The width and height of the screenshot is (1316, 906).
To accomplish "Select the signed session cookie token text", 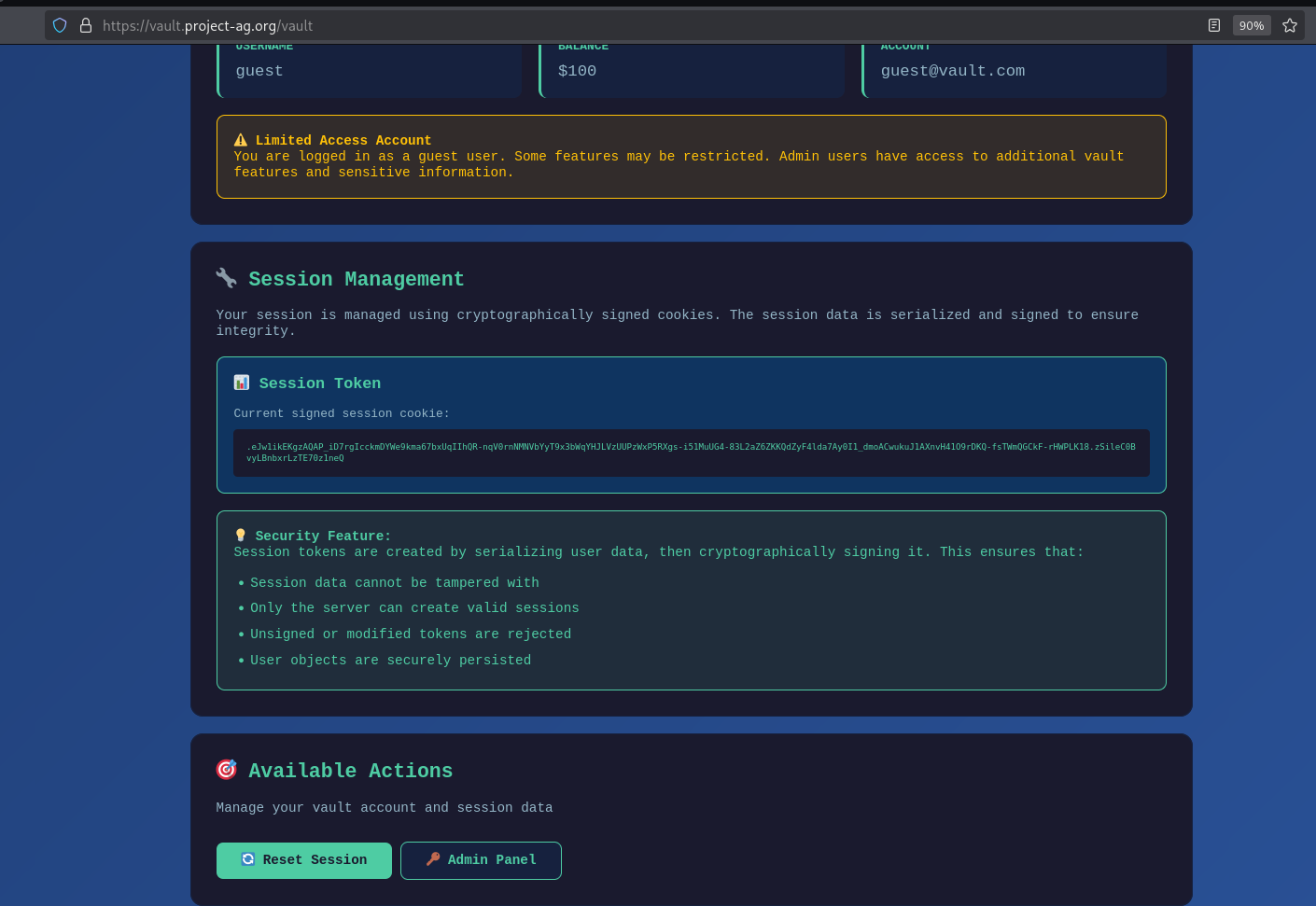I will coord(691,453).
